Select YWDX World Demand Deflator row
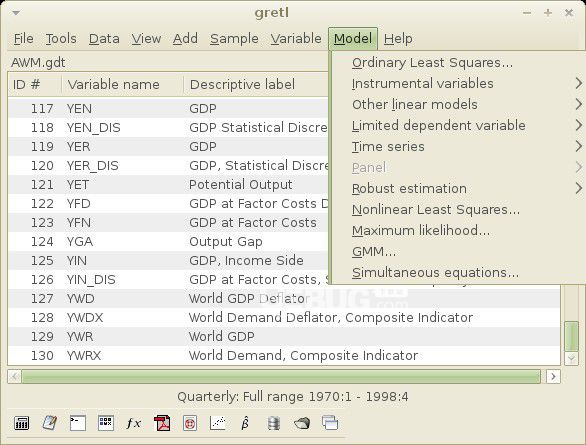The height and width of the screenshot is (445, 586). pos(284,318)
